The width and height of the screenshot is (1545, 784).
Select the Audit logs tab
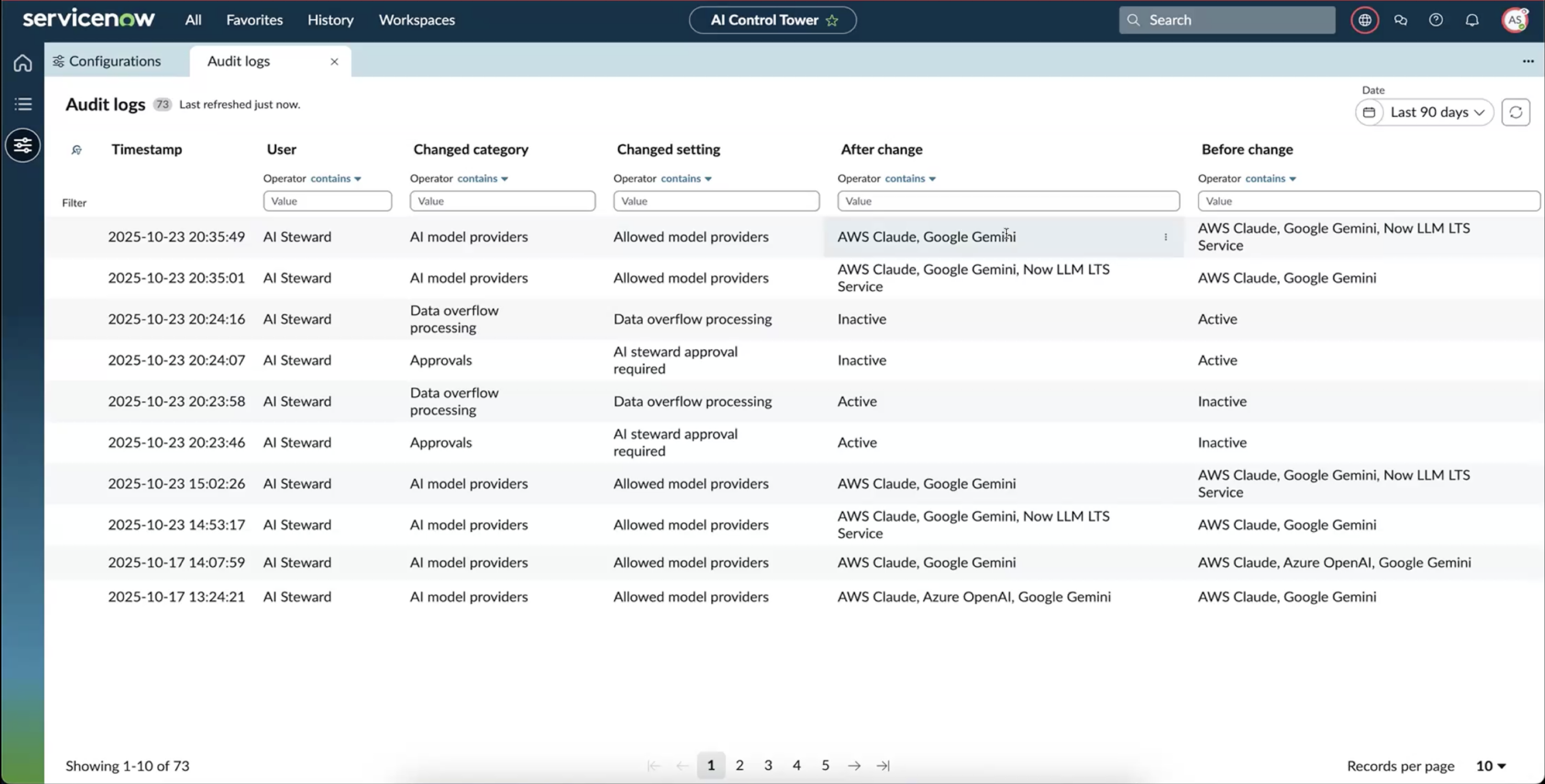239,61
